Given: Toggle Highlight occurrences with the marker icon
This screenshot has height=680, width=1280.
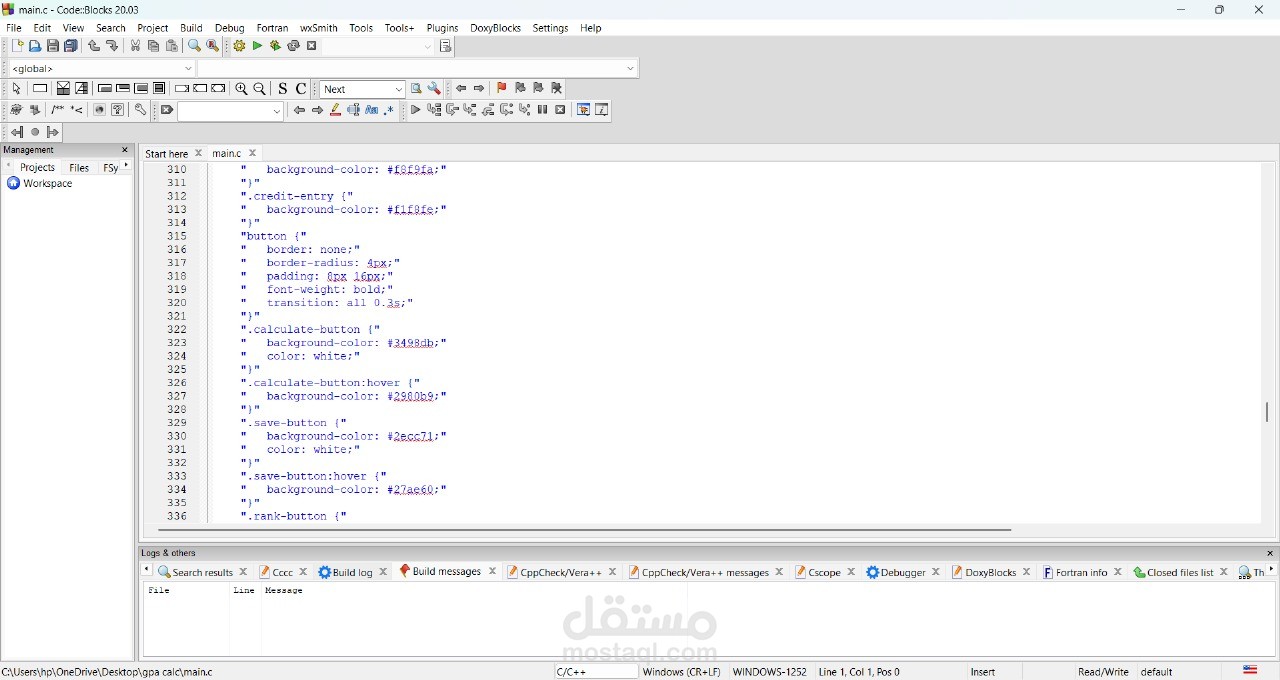Looking at the screenshot, I should (336, 110).
